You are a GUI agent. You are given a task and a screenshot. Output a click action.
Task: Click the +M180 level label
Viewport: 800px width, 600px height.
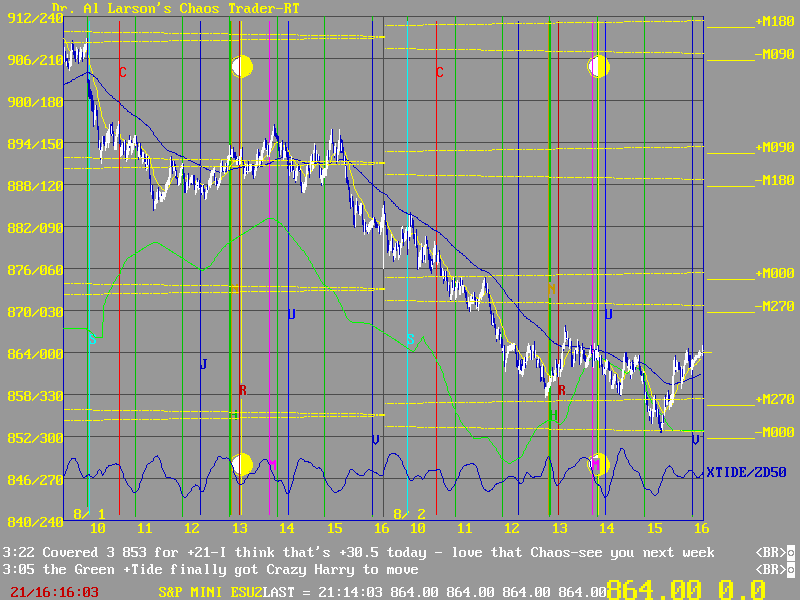pyautogui.click(x=775, y=21)
